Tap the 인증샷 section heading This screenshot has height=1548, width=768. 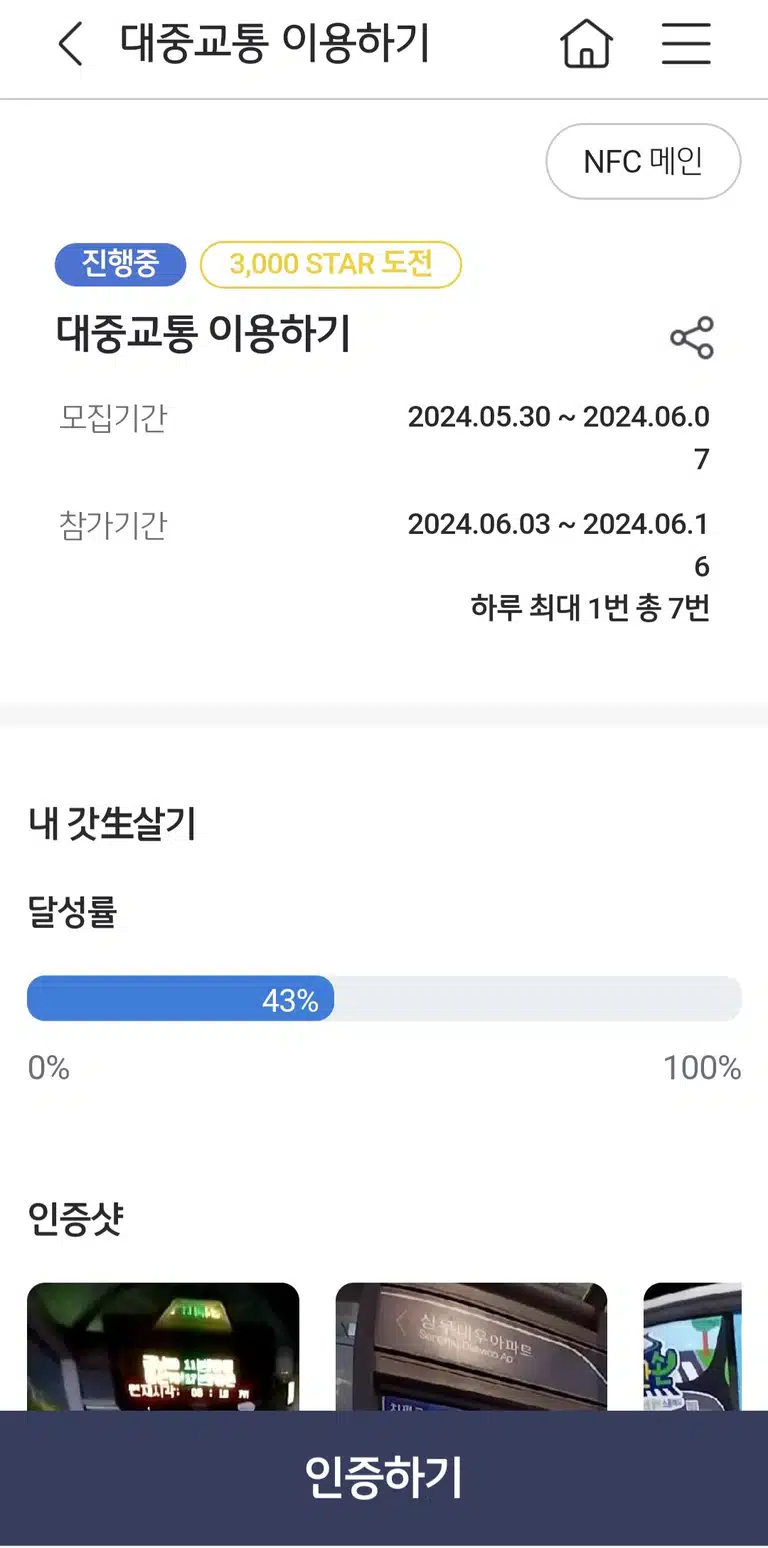click(x=76, y=1219)
